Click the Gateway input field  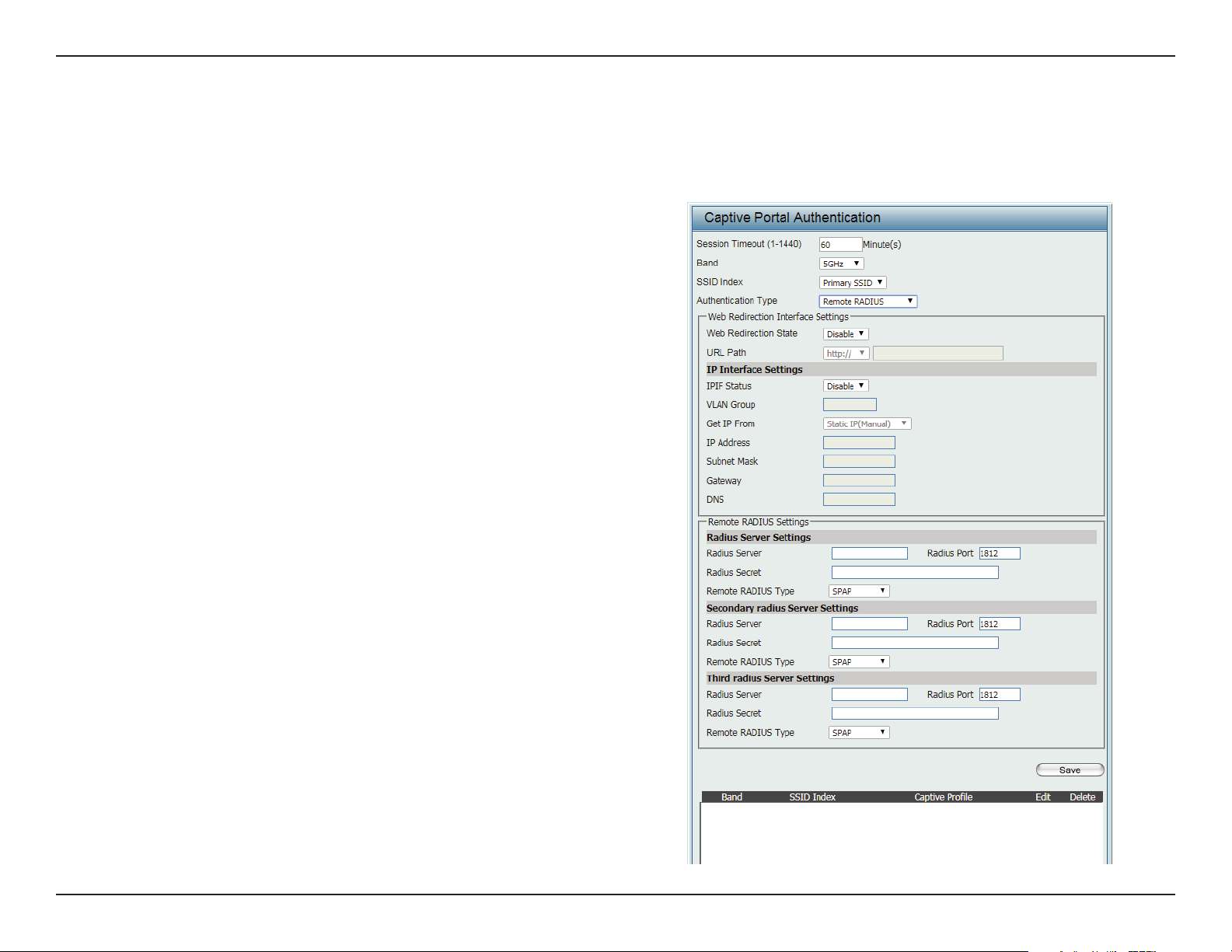click(x=859, y=481)
